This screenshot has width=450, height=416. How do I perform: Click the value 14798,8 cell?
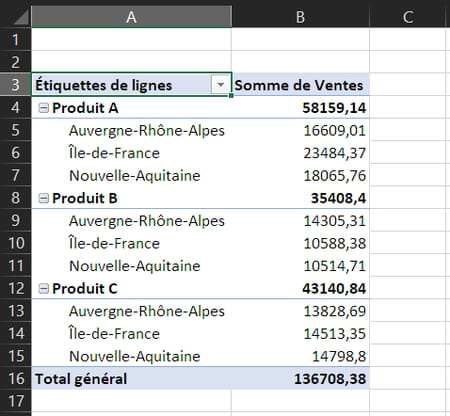coord(300,356)
